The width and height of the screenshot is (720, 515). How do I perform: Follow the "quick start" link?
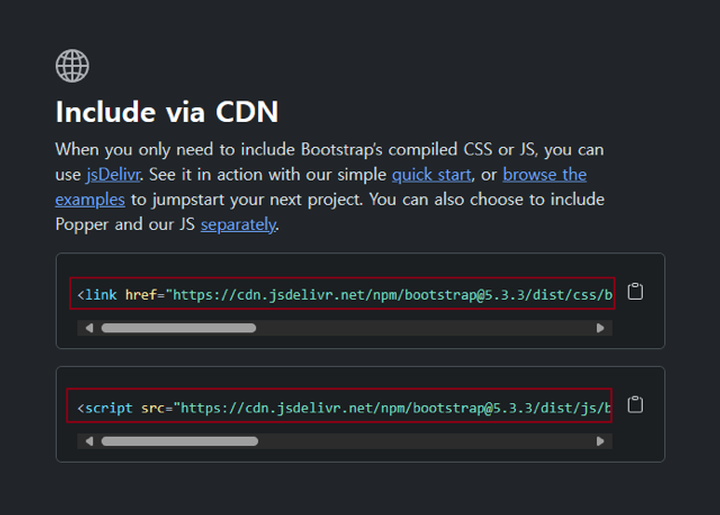tap(431, 175)
